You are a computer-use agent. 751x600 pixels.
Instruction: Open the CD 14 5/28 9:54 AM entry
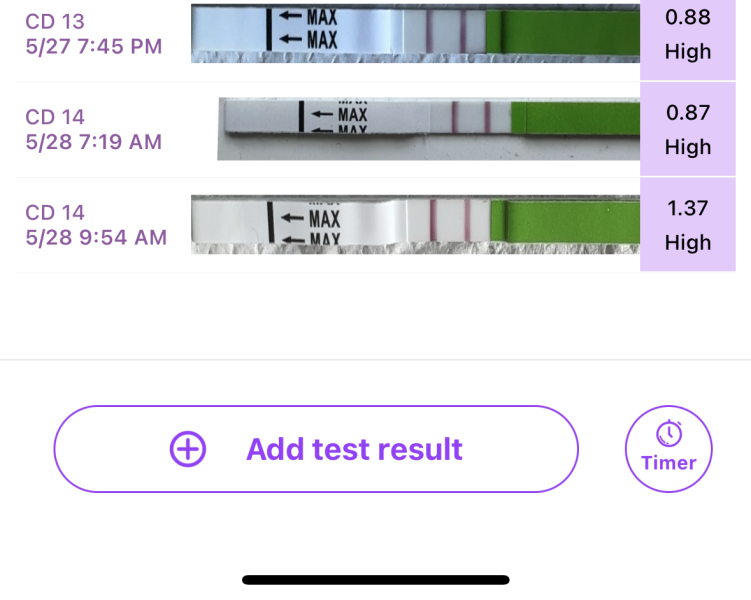tap(96, 225)
